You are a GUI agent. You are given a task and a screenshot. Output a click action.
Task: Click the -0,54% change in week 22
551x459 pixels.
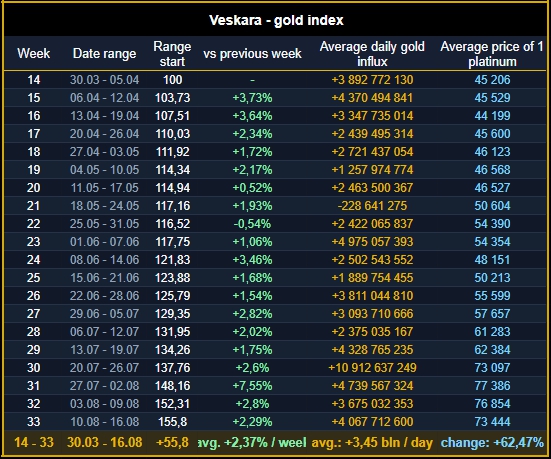point(252,224)
